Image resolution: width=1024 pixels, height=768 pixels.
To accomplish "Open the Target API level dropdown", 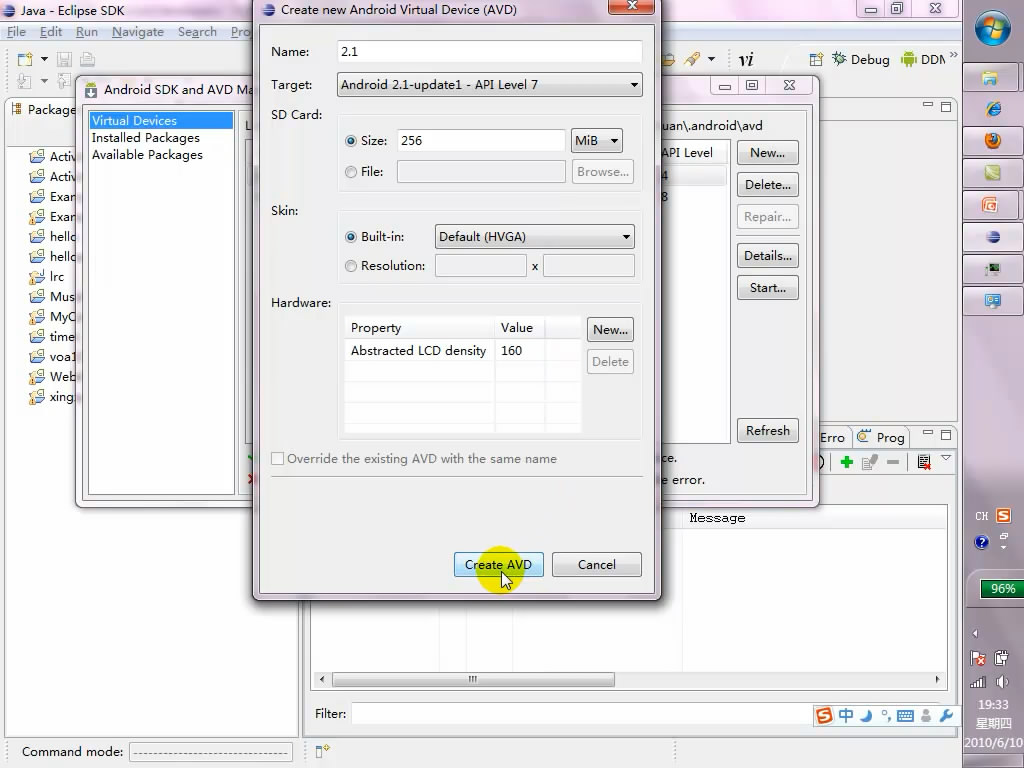I will coord(490,85).
